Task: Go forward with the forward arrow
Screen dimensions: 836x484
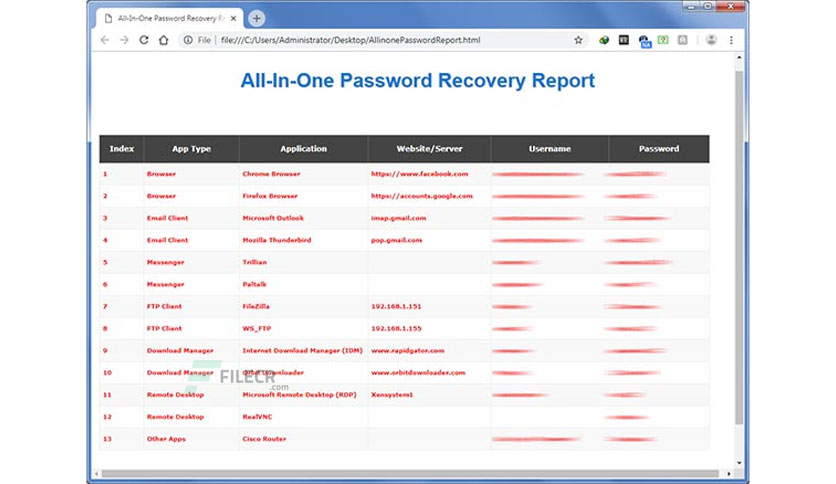Action: [x=124, y=40]
